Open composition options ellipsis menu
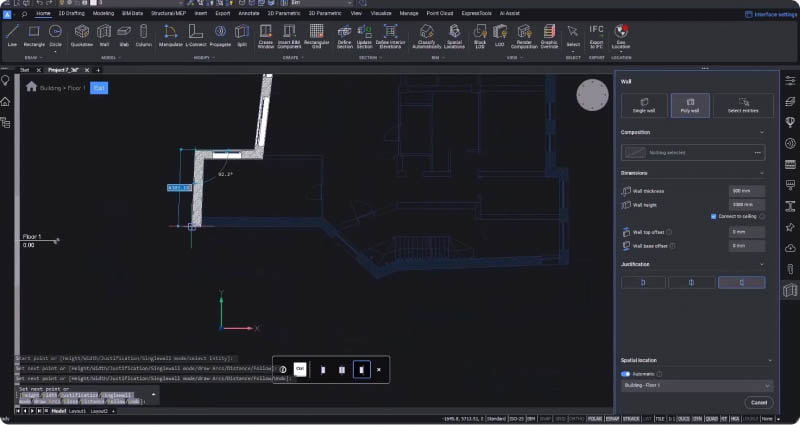Viewport: 800px width, 425px height. (x=758, y=153)
